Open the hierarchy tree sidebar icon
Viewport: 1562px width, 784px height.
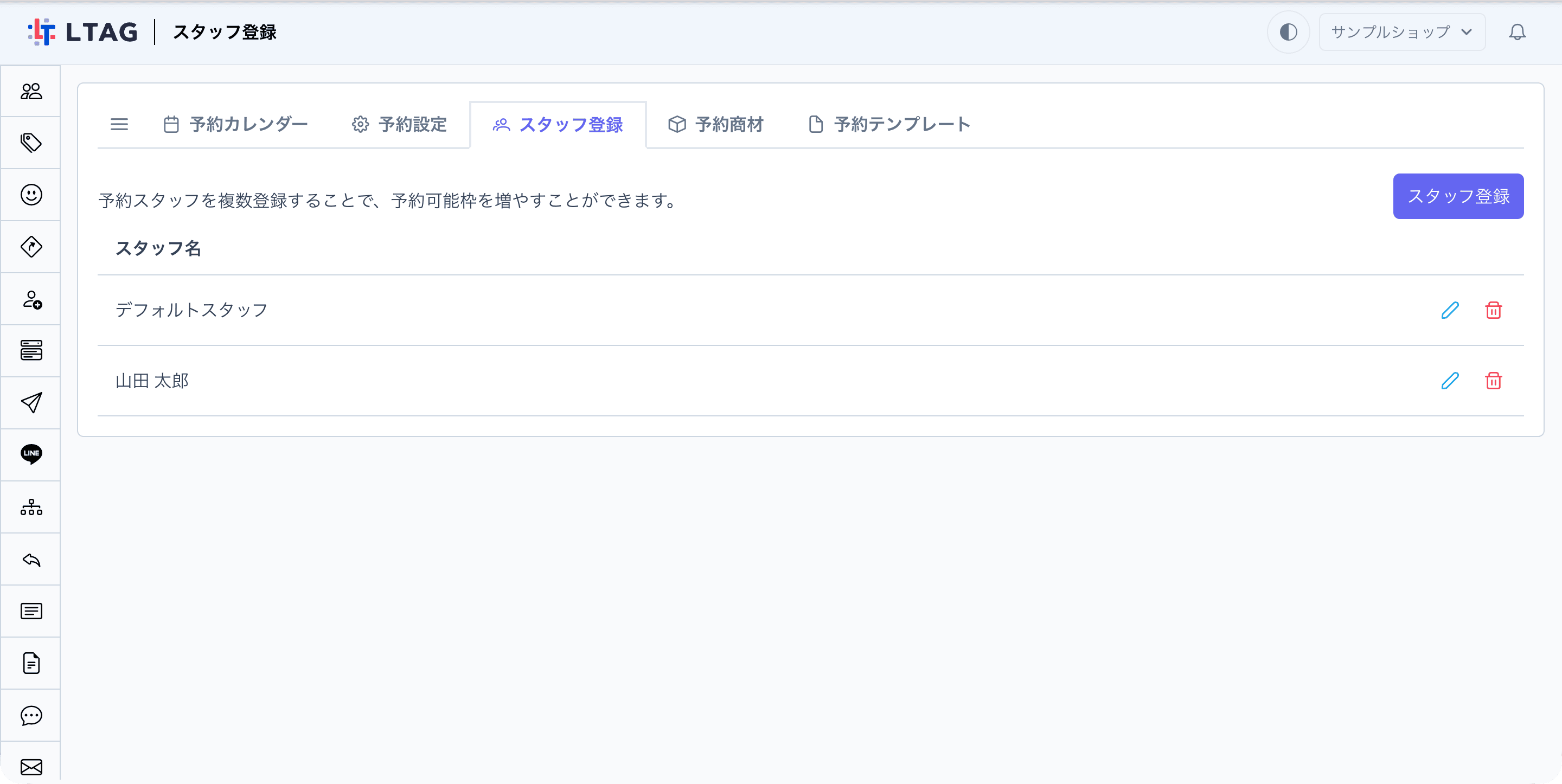click(x=31, y=507)
